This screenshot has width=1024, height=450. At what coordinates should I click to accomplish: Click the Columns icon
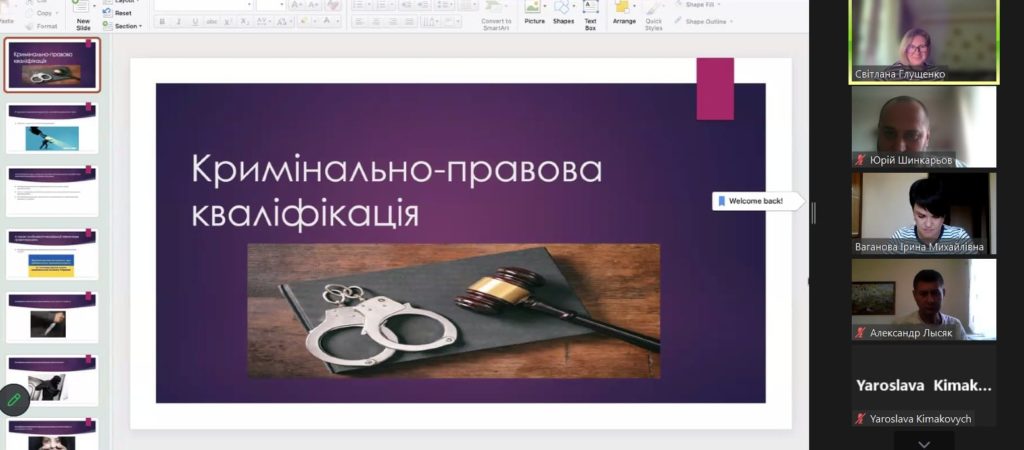pos(468,5)
